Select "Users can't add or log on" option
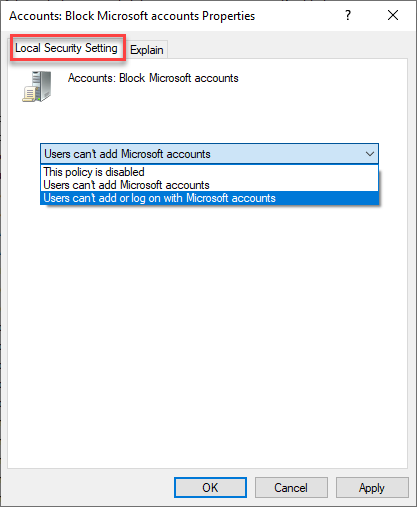This screenshot has width=417, height=507. [x=209, y=198]
